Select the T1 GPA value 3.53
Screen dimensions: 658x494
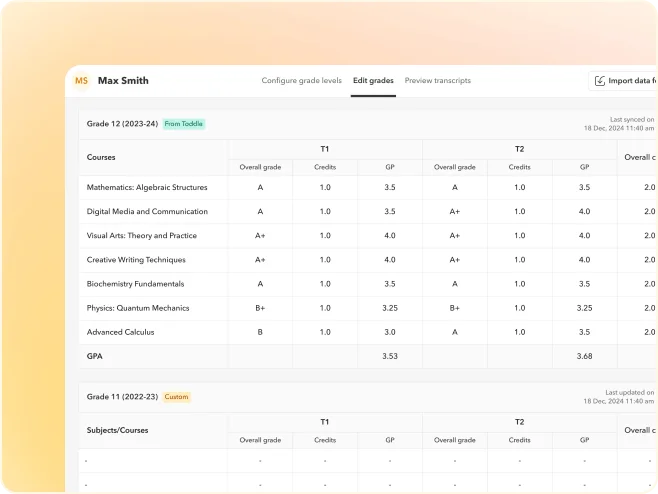tap(389, 356)
